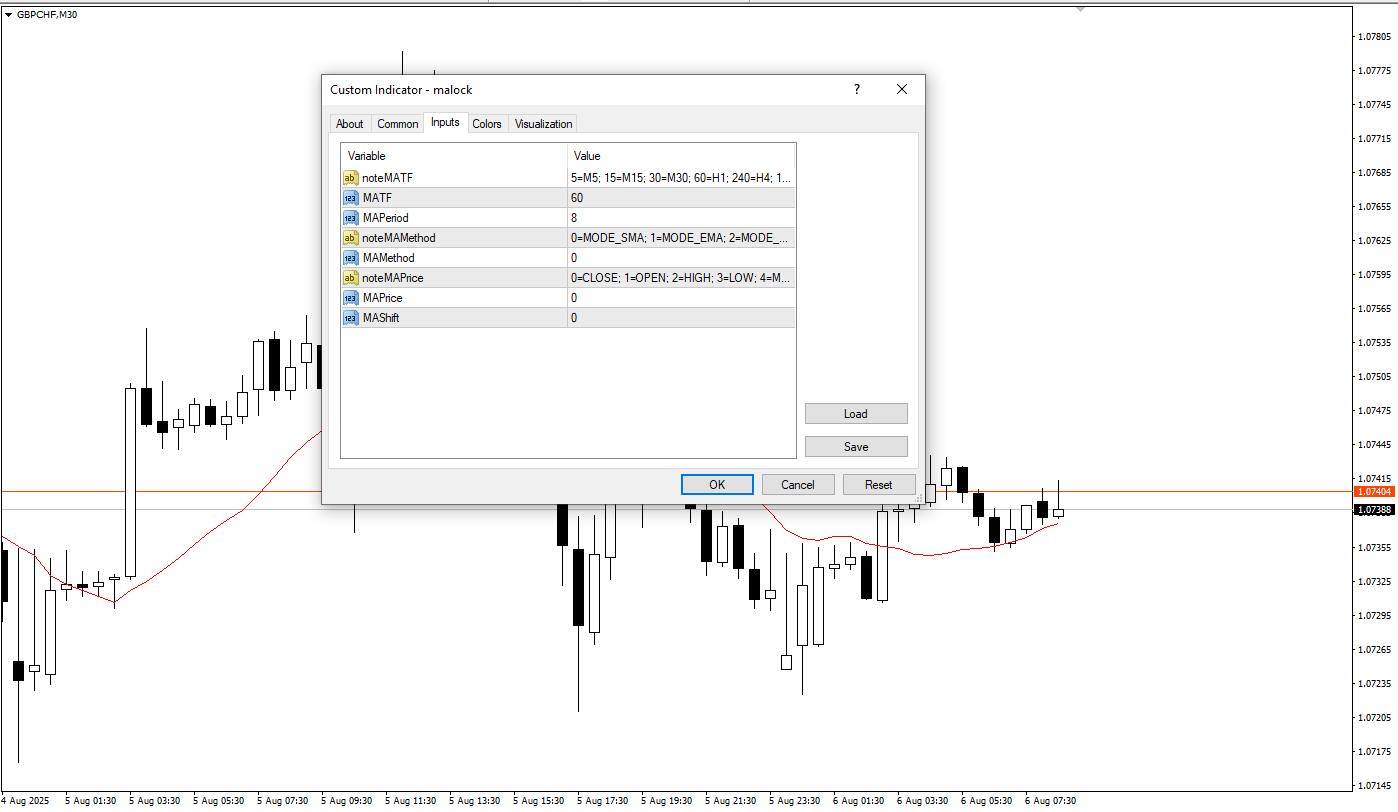
Task: Click the 5 Aug 01:30 time label
Action: click(x=91, y=801)
